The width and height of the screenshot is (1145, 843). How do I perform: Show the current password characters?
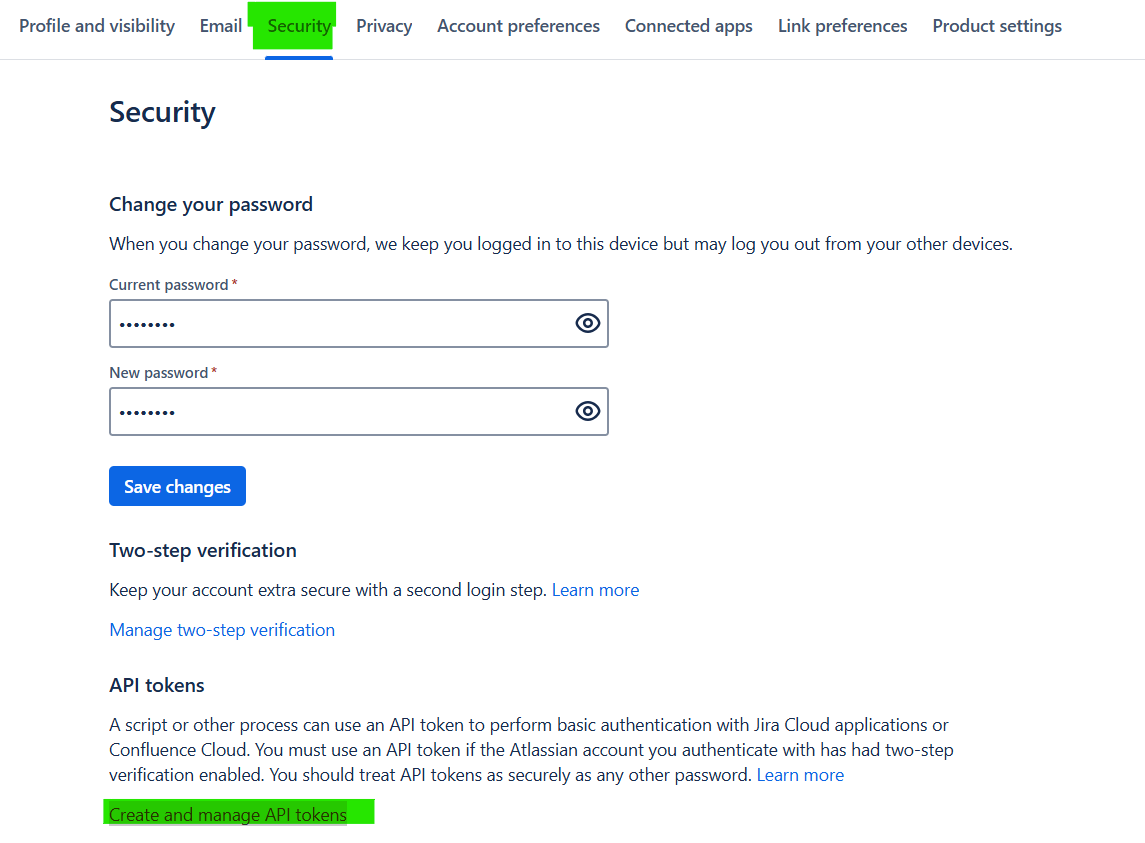click(587, 323)
